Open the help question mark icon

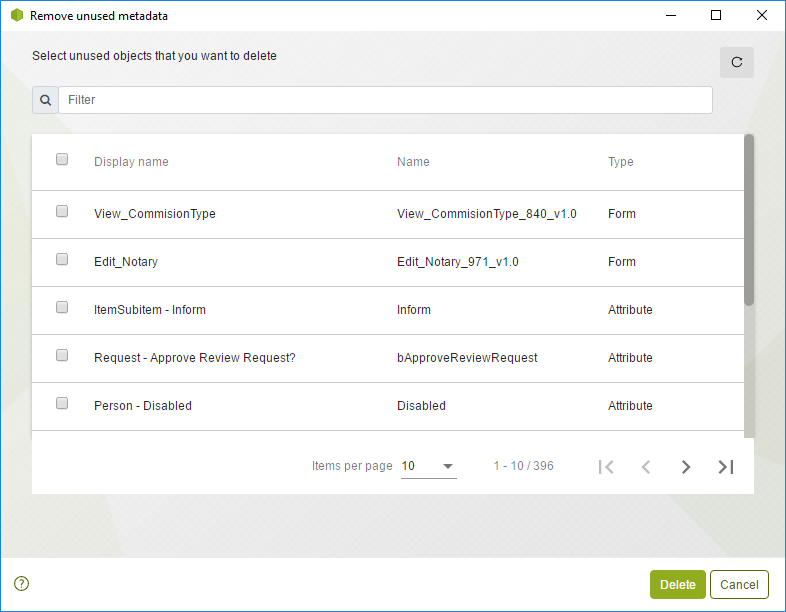(22, 583)
